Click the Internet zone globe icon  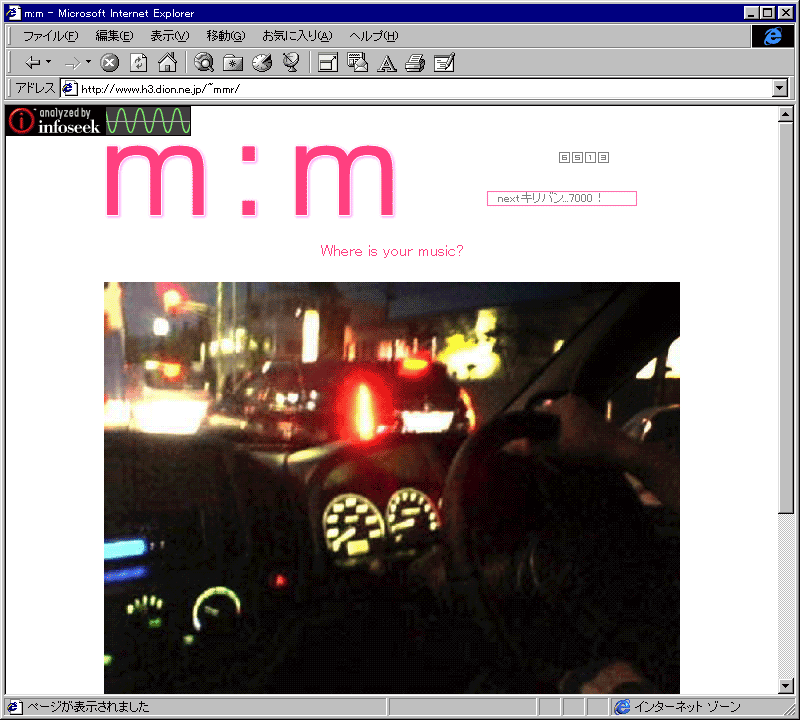[x=622, y=707]
